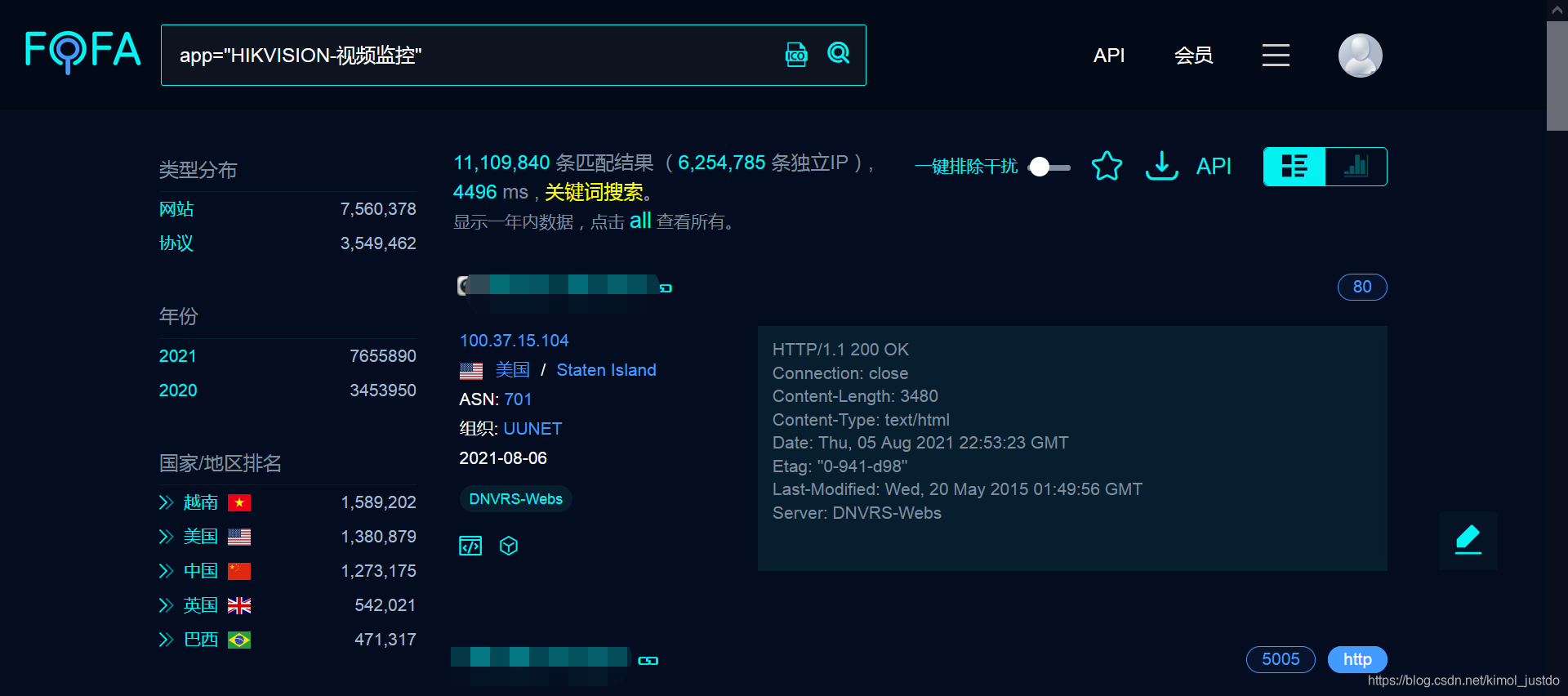
Task: Click the Brazil flag icon
Action: (239, 640)
